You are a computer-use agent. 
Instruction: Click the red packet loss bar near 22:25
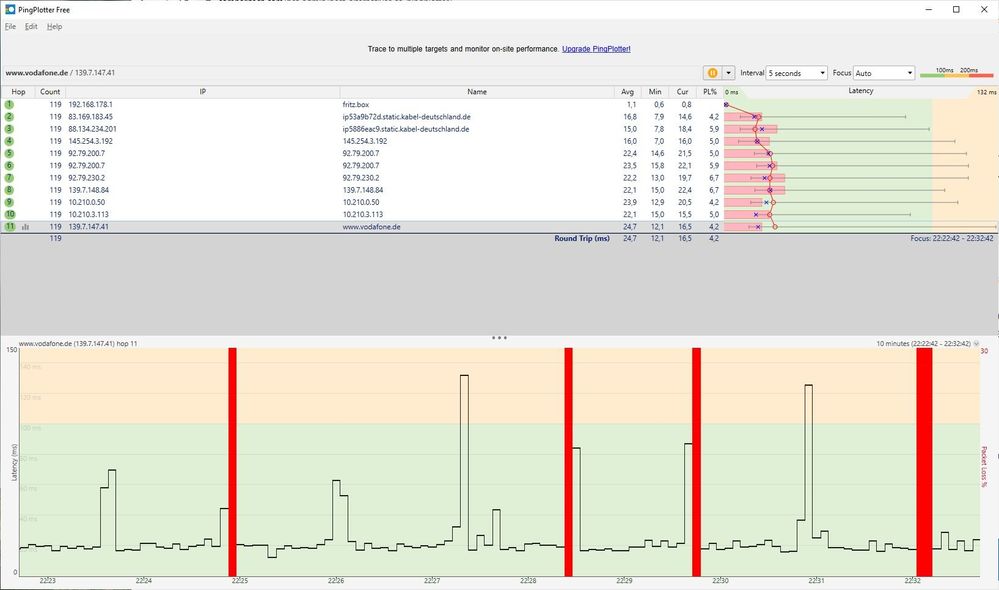233,462
